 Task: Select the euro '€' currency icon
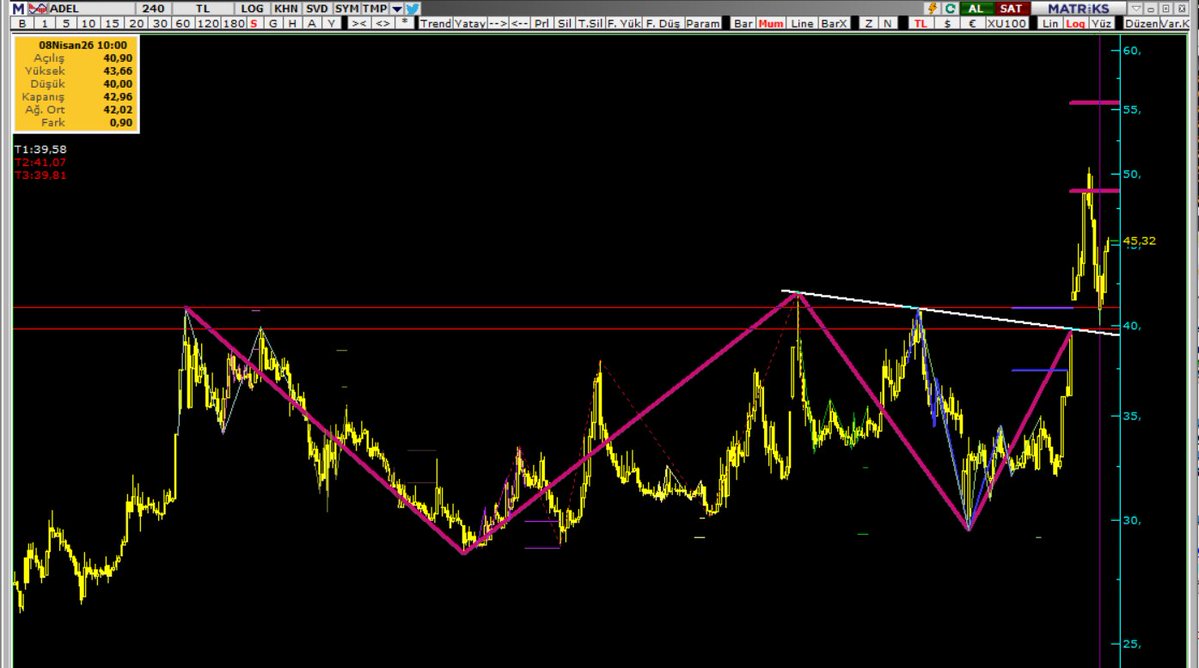pos(972,24)
